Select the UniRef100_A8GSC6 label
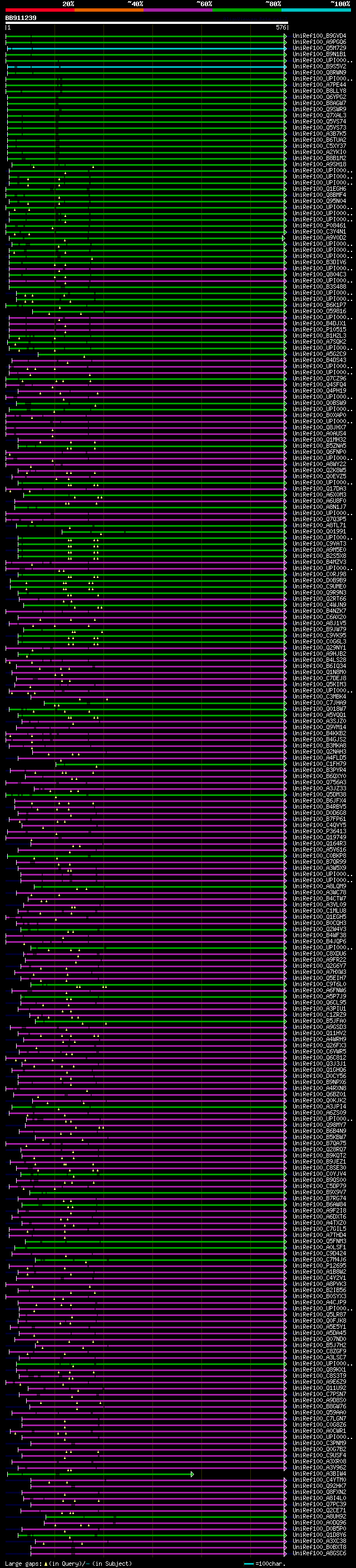 [x=319, y=1554]
